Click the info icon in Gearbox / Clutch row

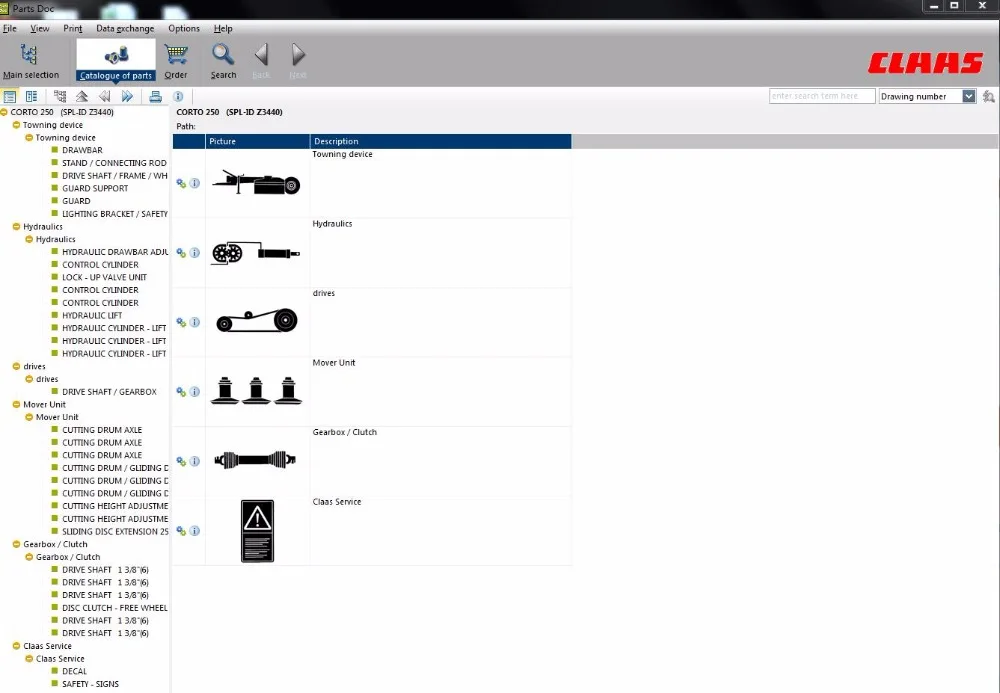(x=195, y=461)
